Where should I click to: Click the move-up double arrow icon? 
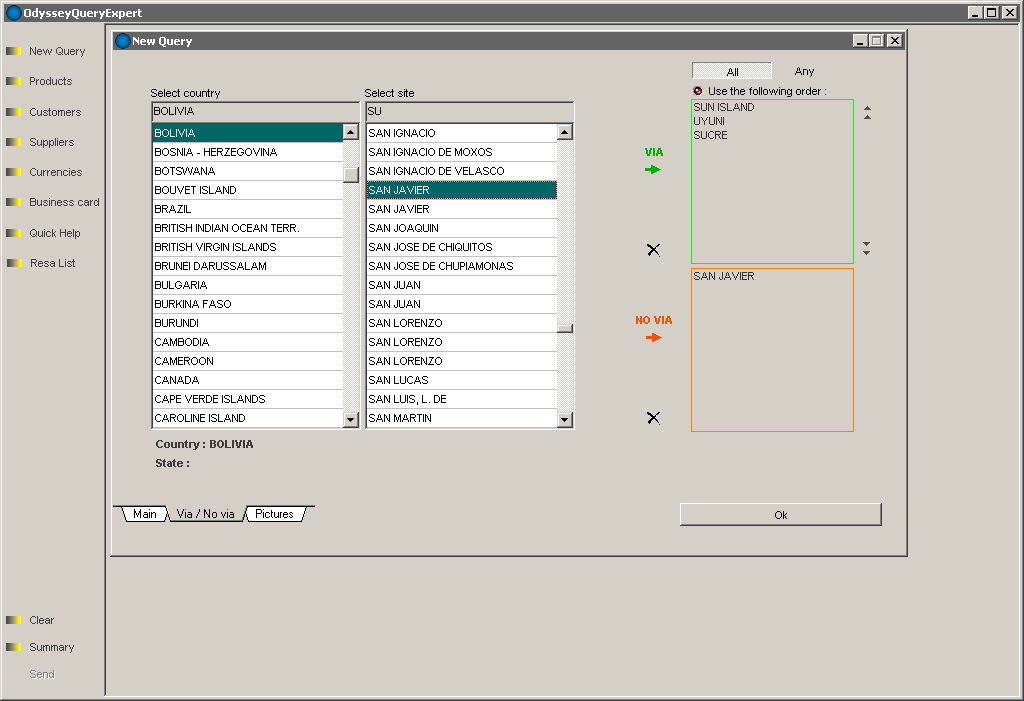(867, 113)
